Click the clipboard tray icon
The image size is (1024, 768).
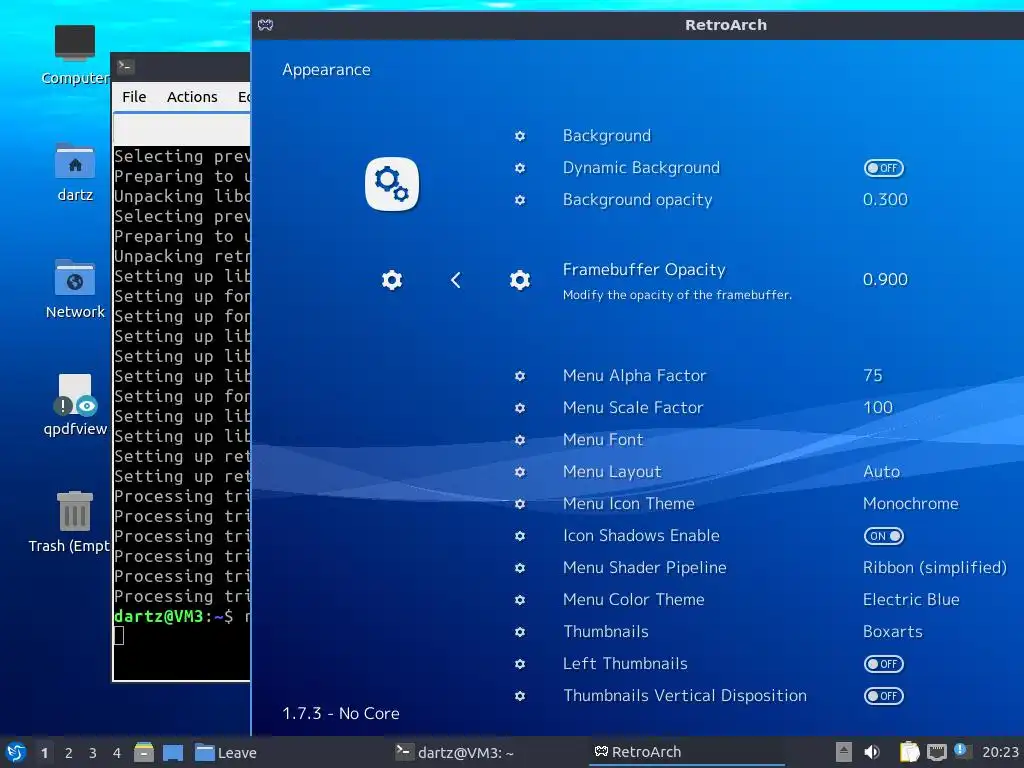[x=909, y=752]
